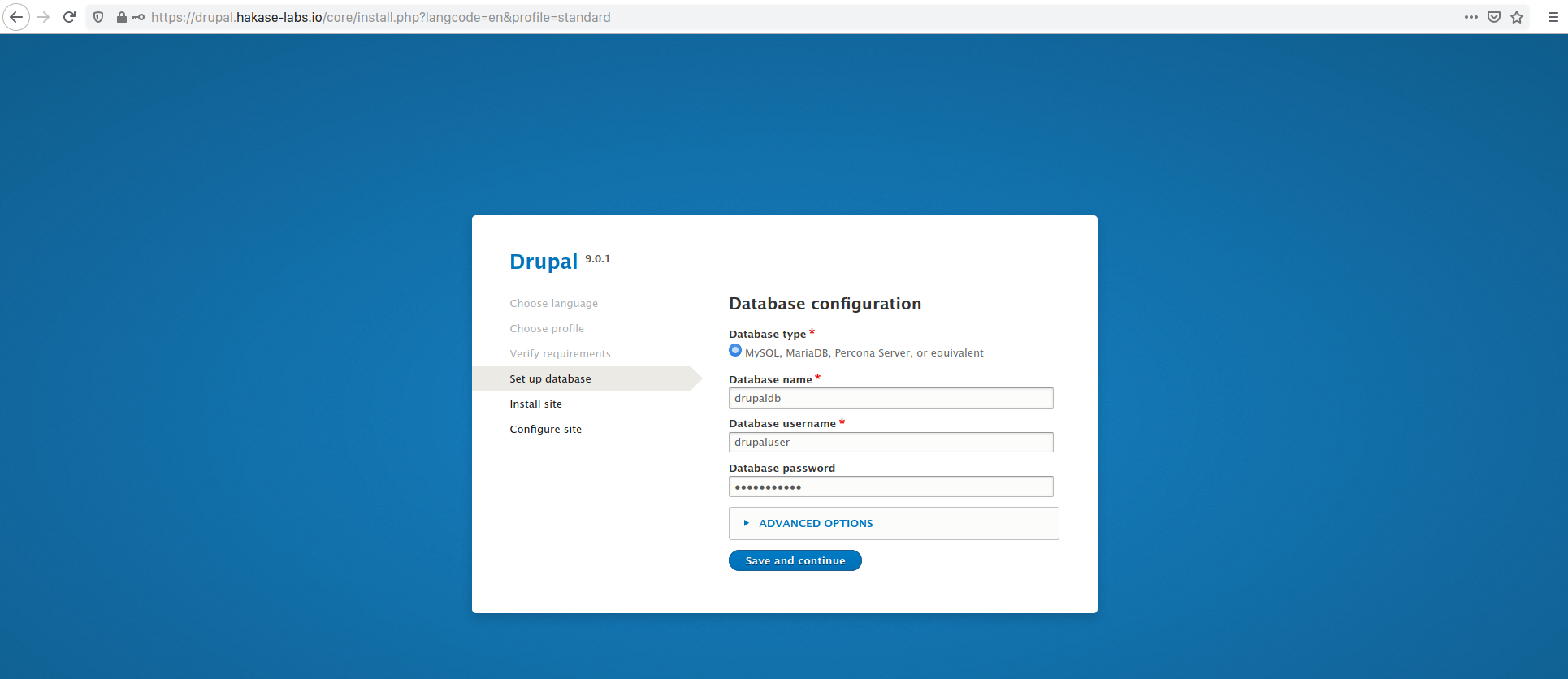Click the Choose profile step
Image resolution: width=1568 pixels, height=679 pixels.
pos(547,328)
